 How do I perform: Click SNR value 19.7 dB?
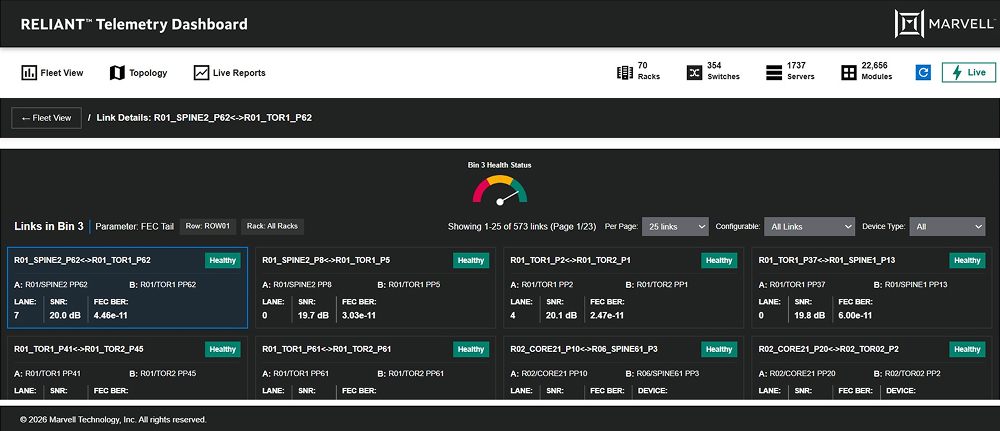314,315
